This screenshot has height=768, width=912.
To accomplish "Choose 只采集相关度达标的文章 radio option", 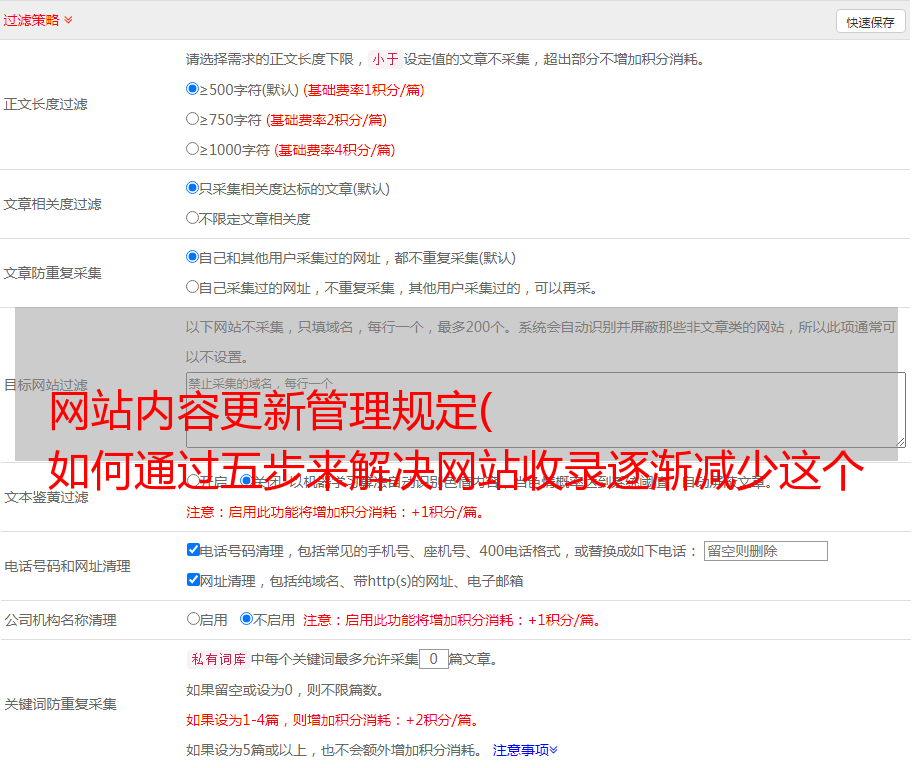I will coord(193,188).
